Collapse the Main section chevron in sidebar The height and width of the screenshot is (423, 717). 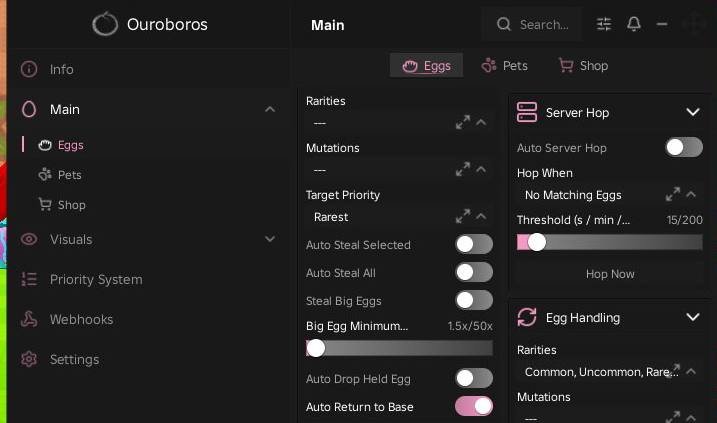click(270, 109)
